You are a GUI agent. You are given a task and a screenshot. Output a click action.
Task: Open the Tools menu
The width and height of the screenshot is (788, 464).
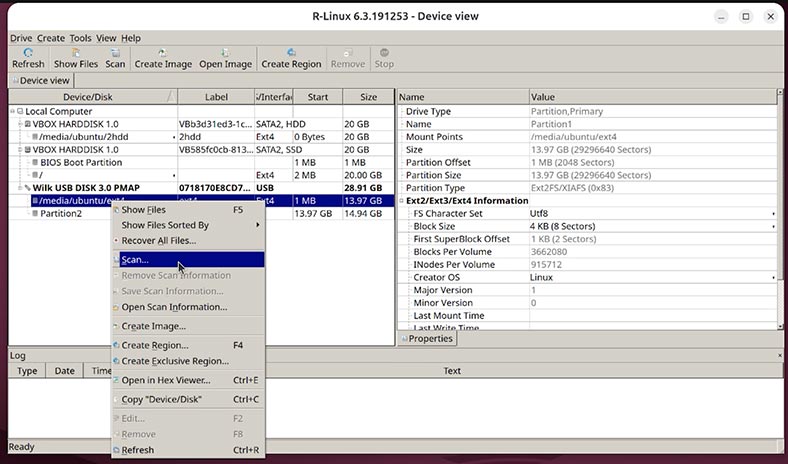click(x=80, y=38)
